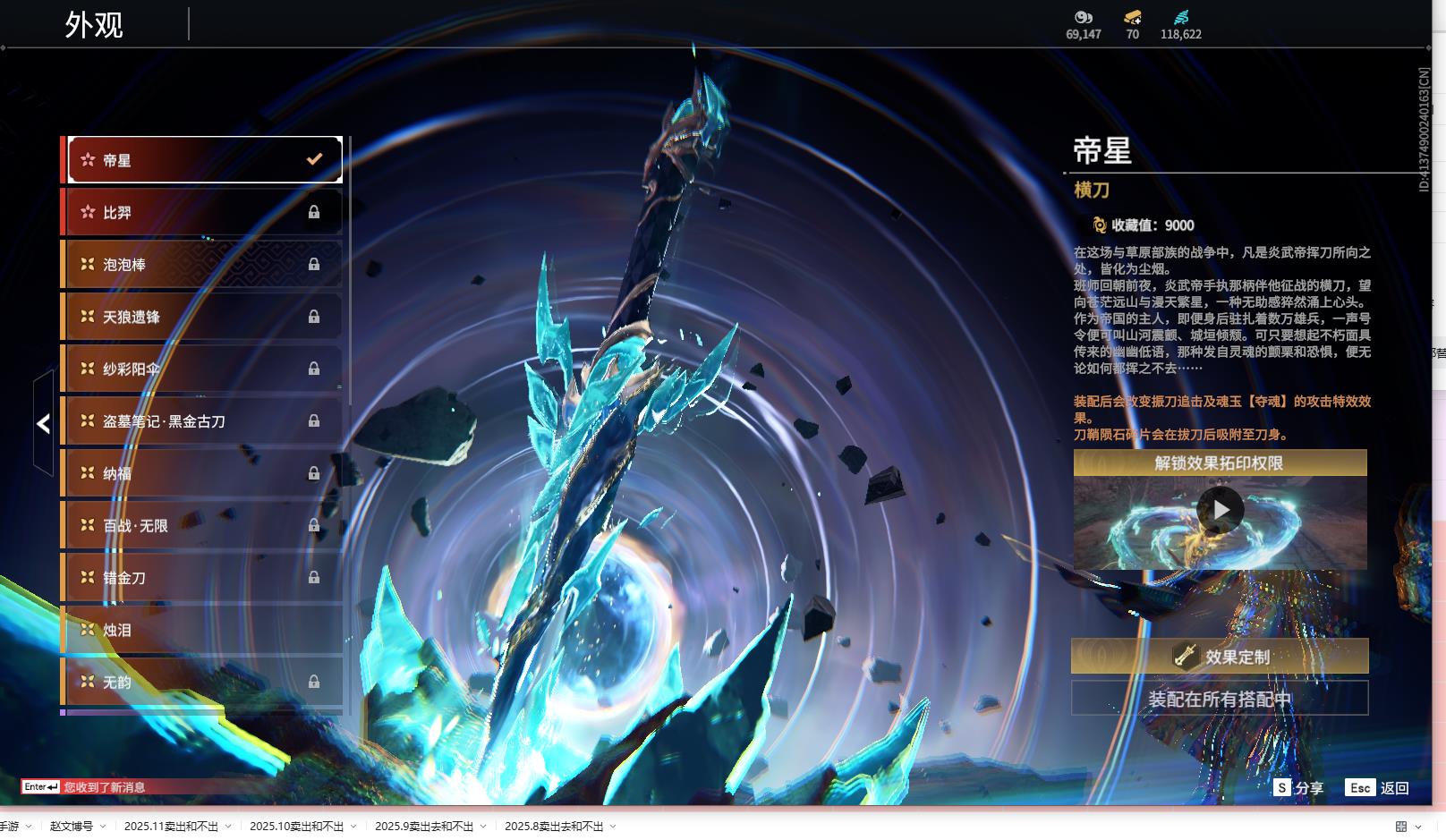Viewport: 1446px width, 840px height.
Task: Select the 烛泪 skin entry
Action: click(x=202, y=630)
